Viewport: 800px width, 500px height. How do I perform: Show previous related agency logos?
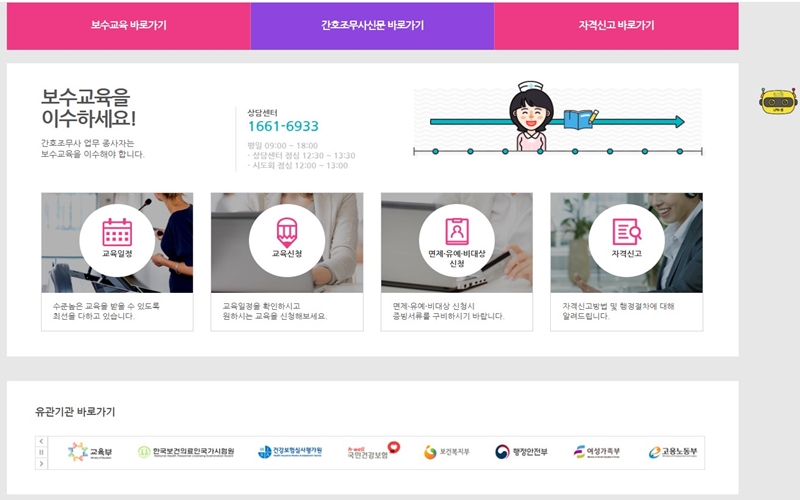[41, 441]
